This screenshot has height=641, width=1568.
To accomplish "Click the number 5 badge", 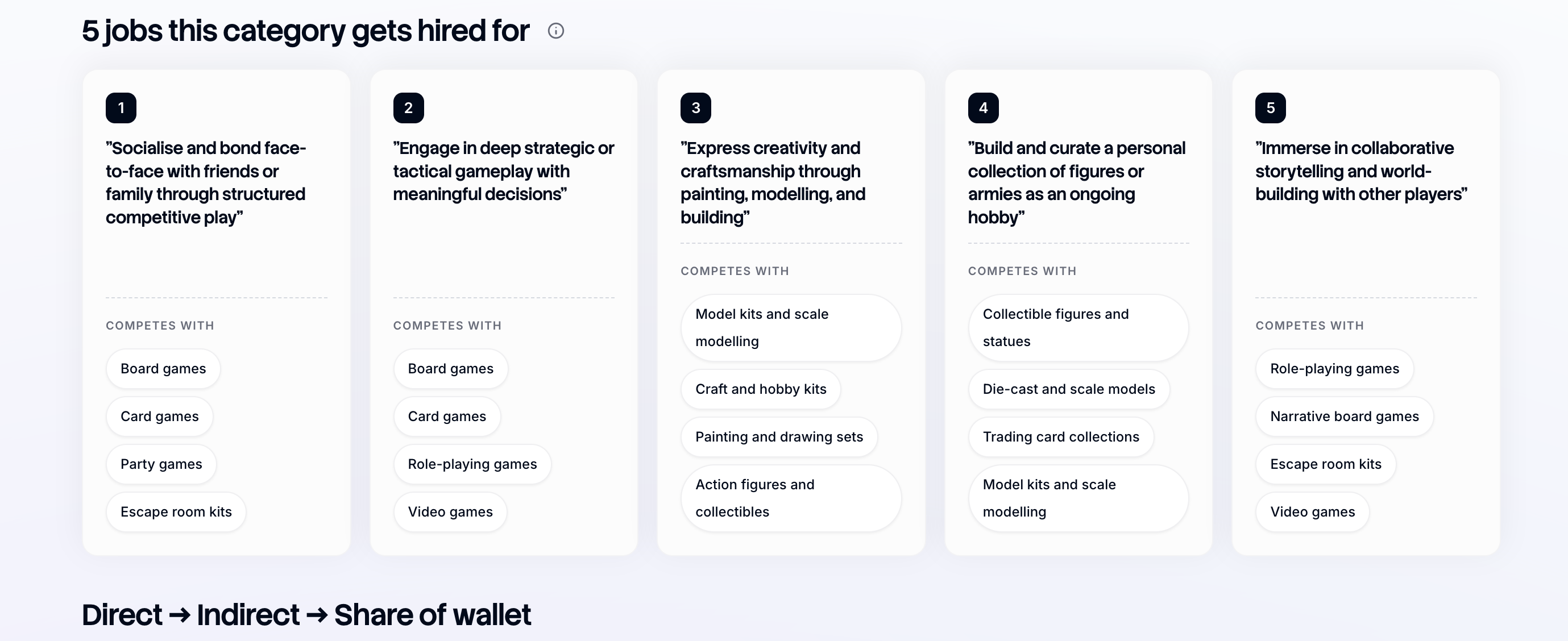I will [1270, 107].
